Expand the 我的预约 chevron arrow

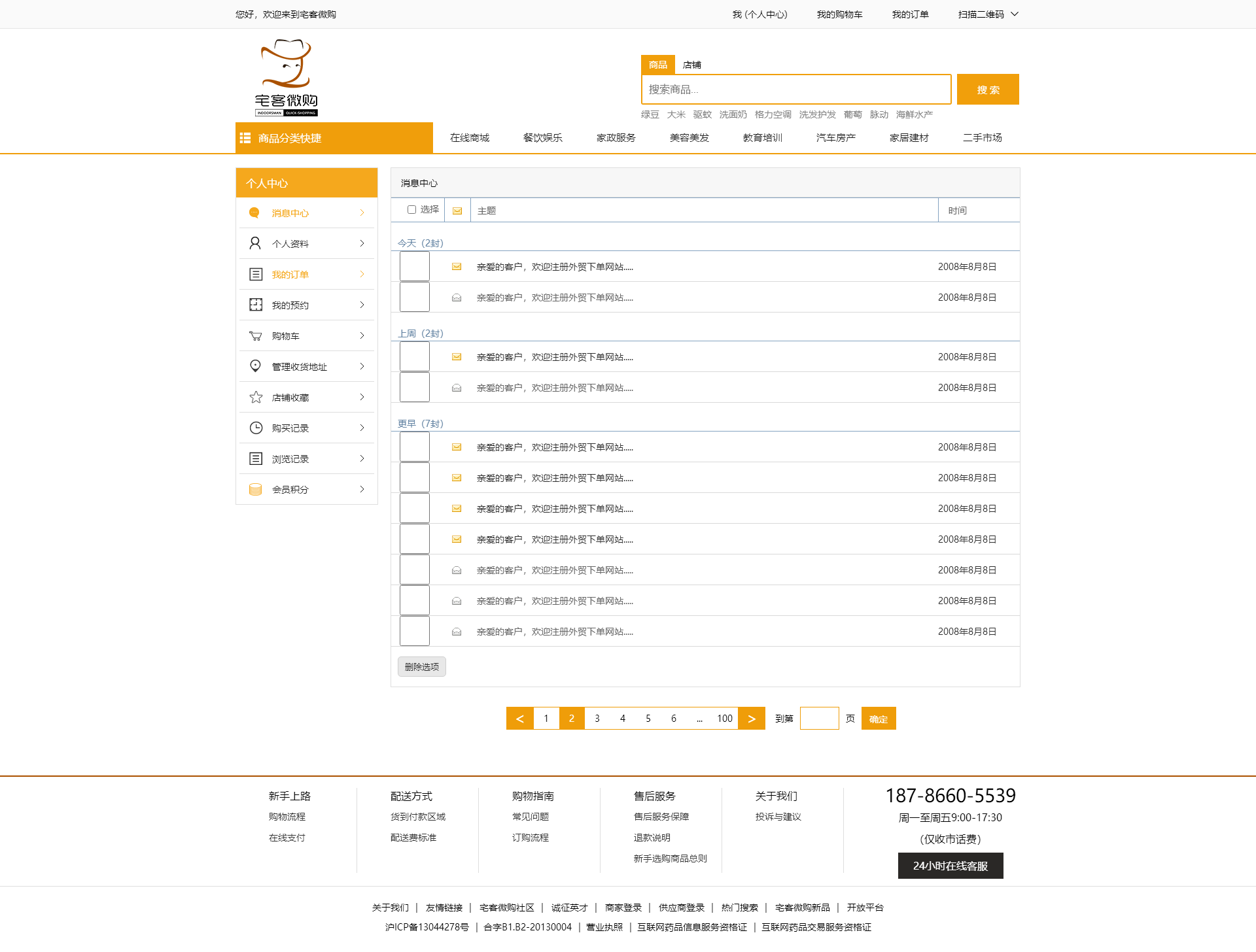[362, 305]
